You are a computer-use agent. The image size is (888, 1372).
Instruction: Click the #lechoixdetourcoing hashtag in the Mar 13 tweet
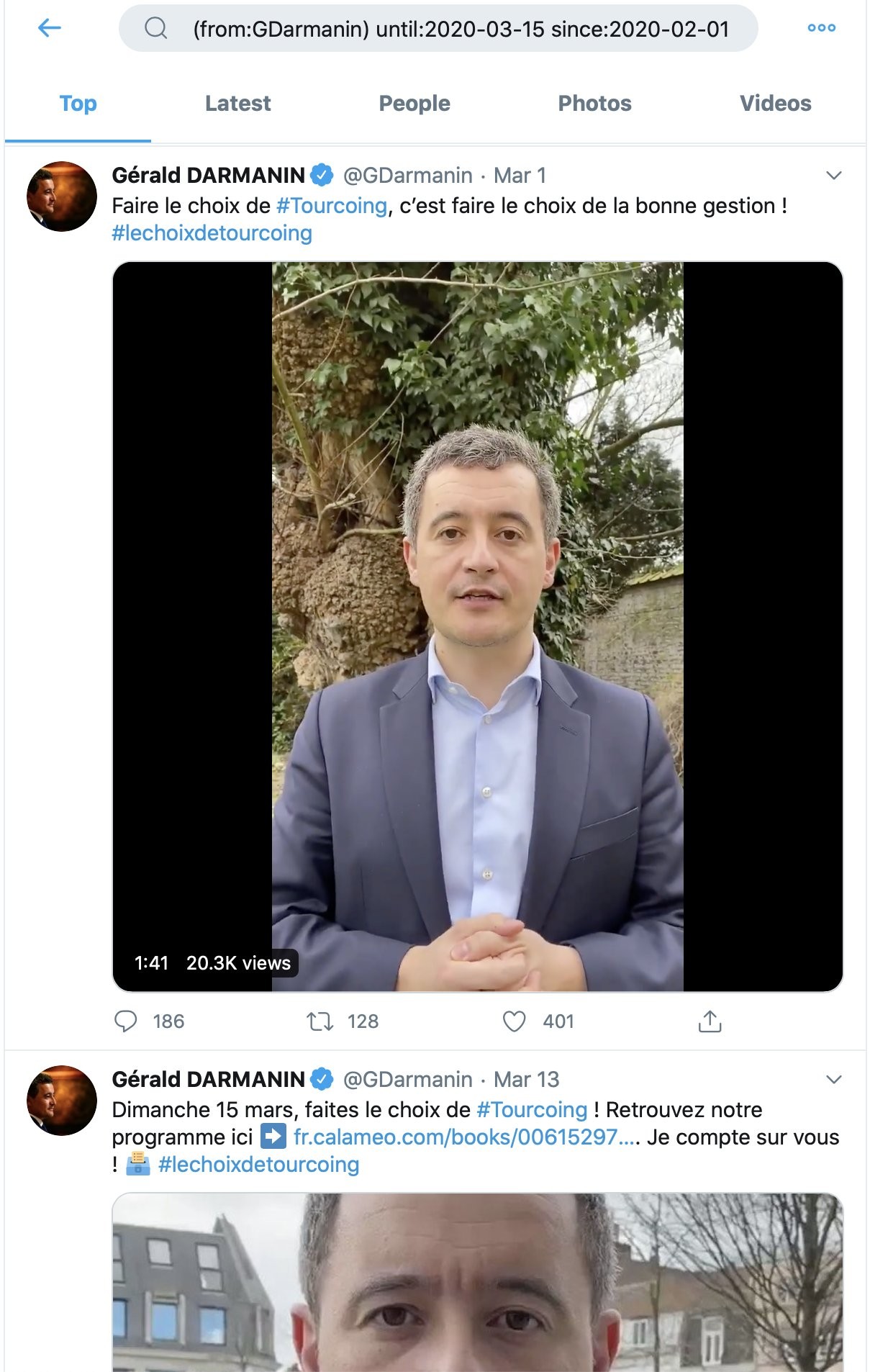tap(258, 1165)
